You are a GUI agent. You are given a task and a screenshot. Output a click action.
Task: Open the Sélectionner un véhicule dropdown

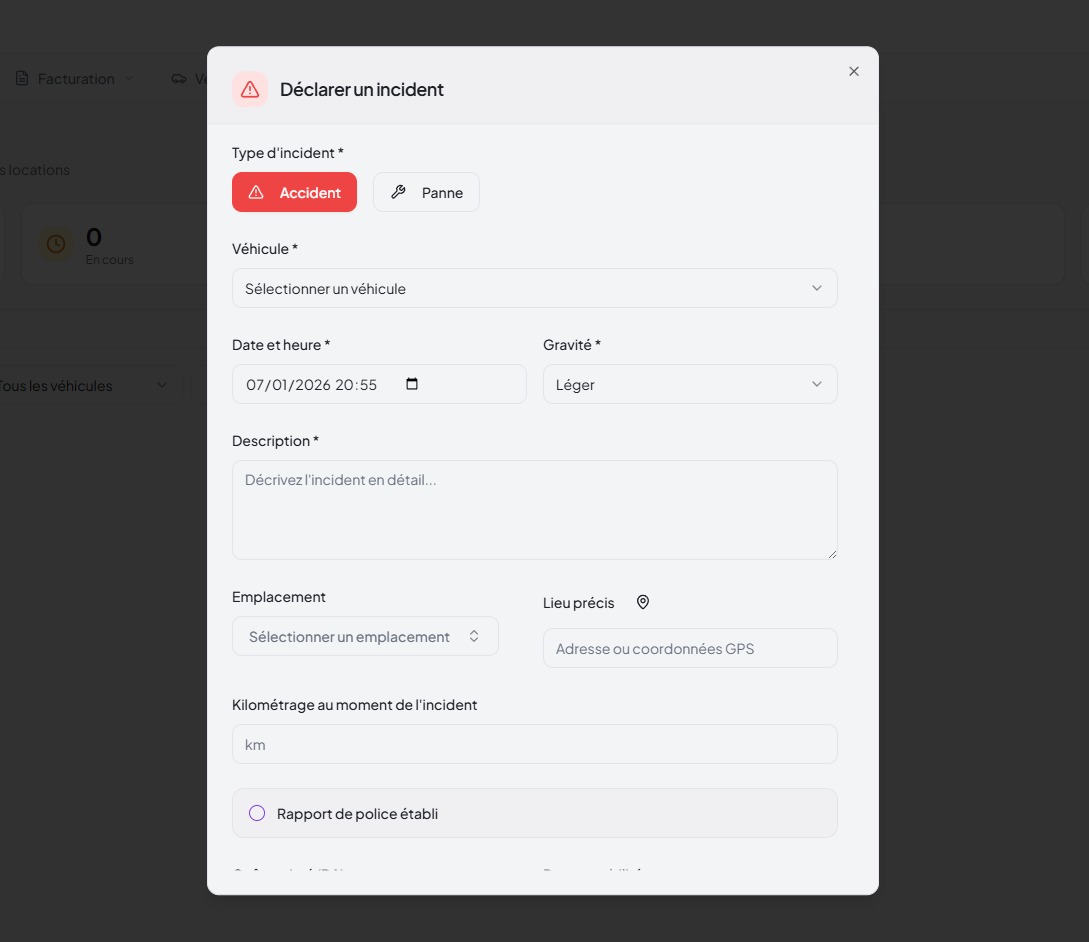(x=534, y=288)
